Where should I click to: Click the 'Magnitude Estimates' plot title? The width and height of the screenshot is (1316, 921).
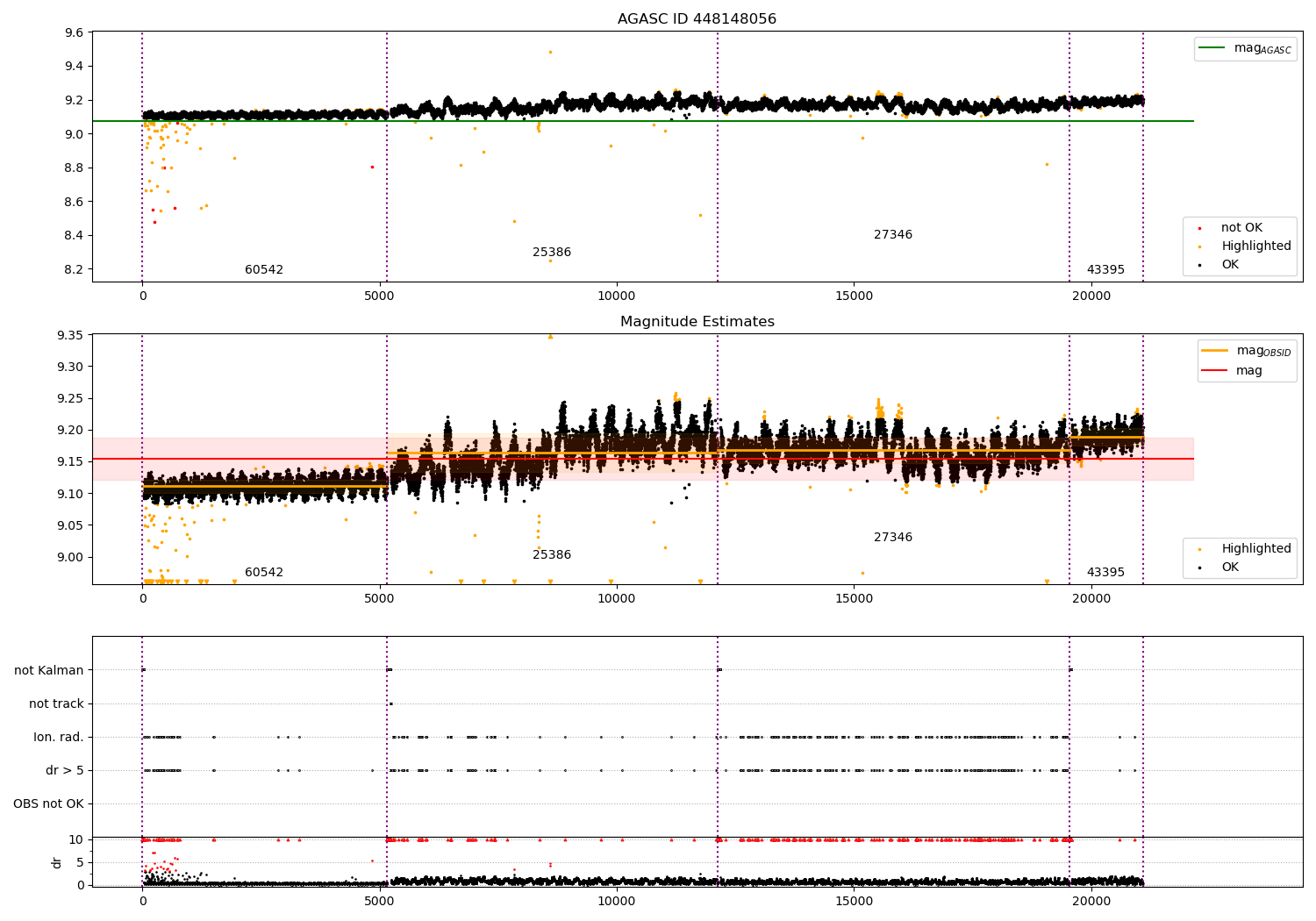pyautogui.click(x=697, y=322)
